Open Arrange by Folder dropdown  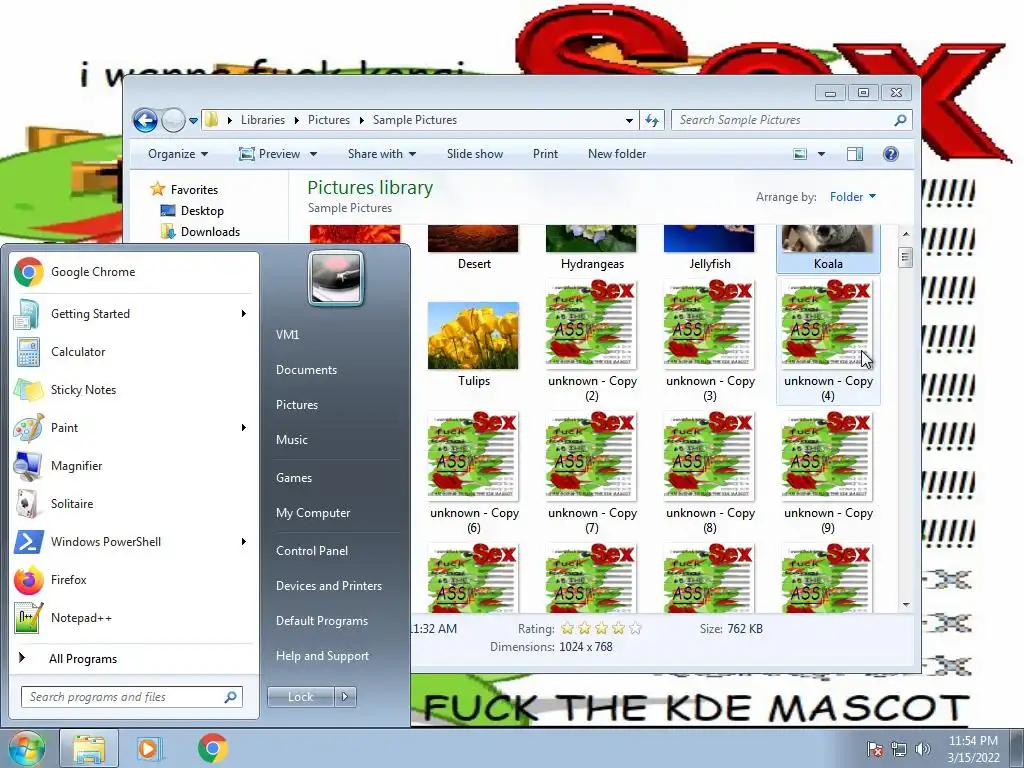(x=853, y=197)
